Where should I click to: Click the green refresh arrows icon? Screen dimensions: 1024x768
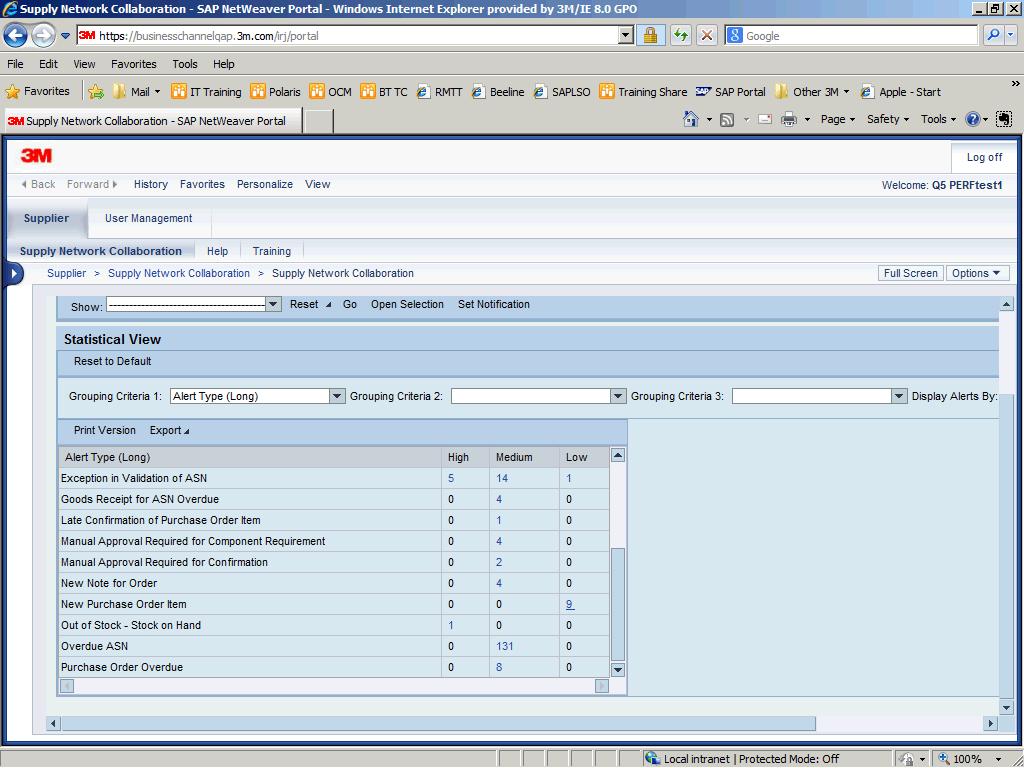click(x=680, y=35)
